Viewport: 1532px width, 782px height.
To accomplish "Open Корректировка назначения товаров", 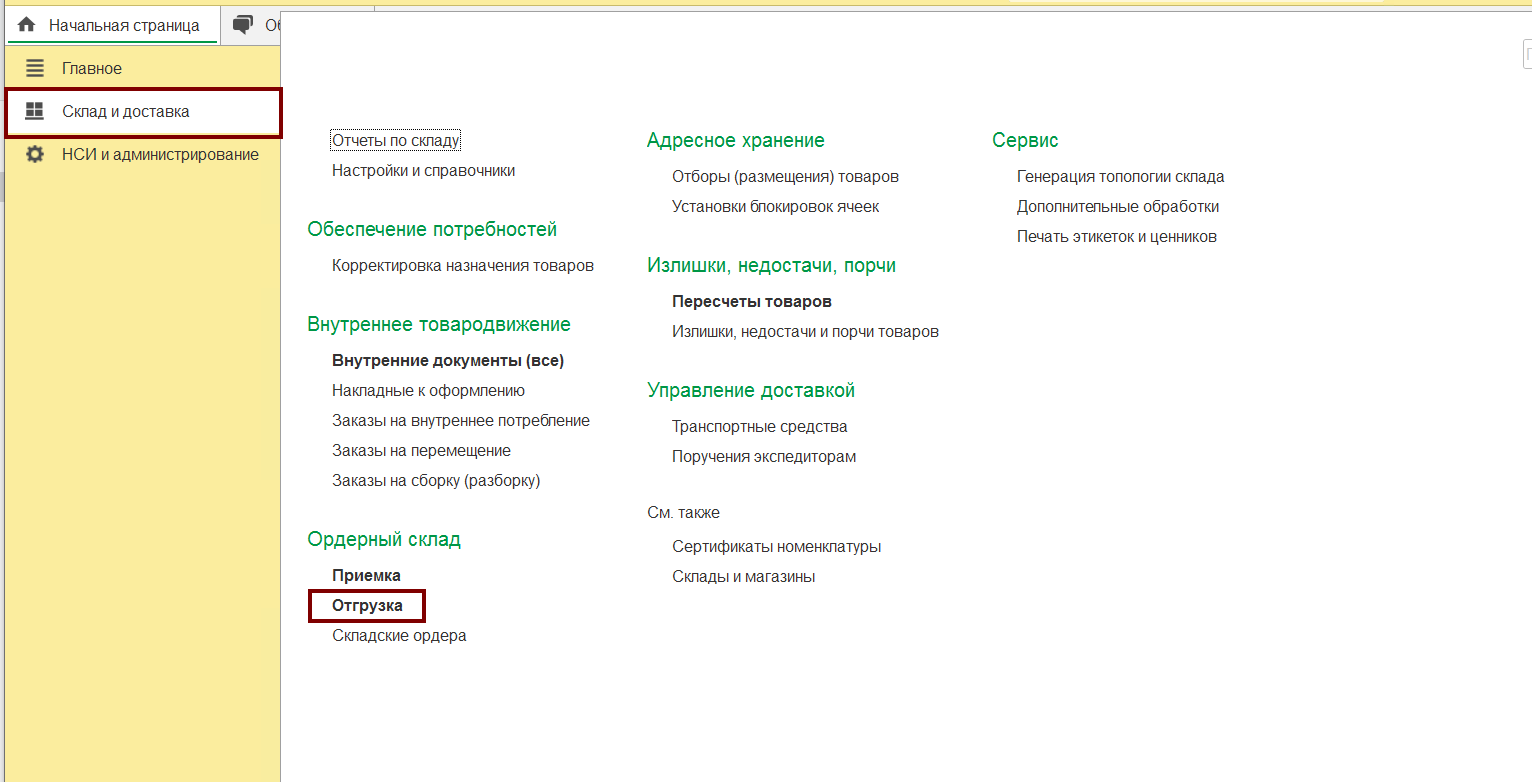I will click(x=463, y=266).
